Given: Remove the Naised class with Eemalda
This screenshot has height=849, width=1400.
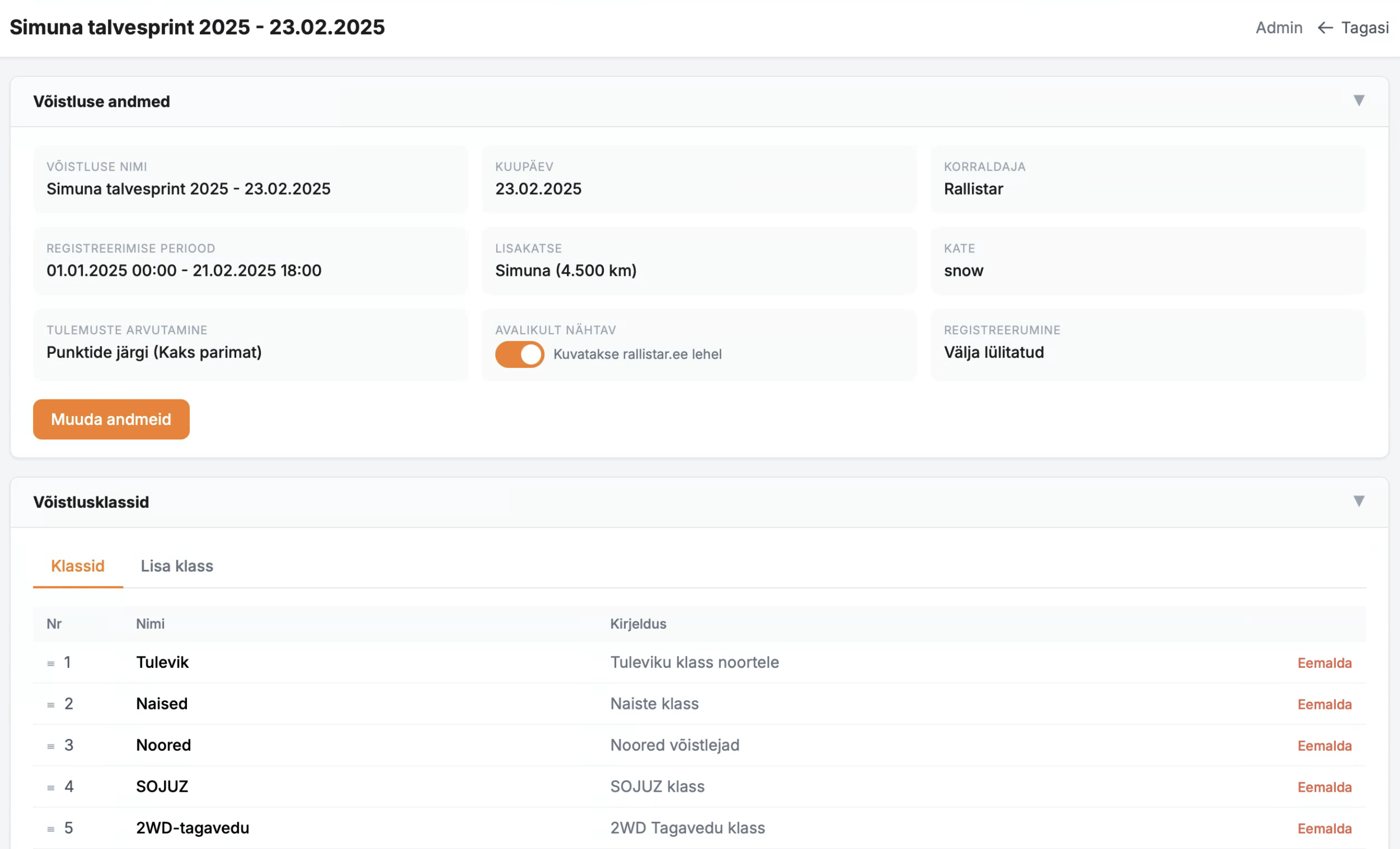Looking at the screenshot, I should (x=1324, y=705).
